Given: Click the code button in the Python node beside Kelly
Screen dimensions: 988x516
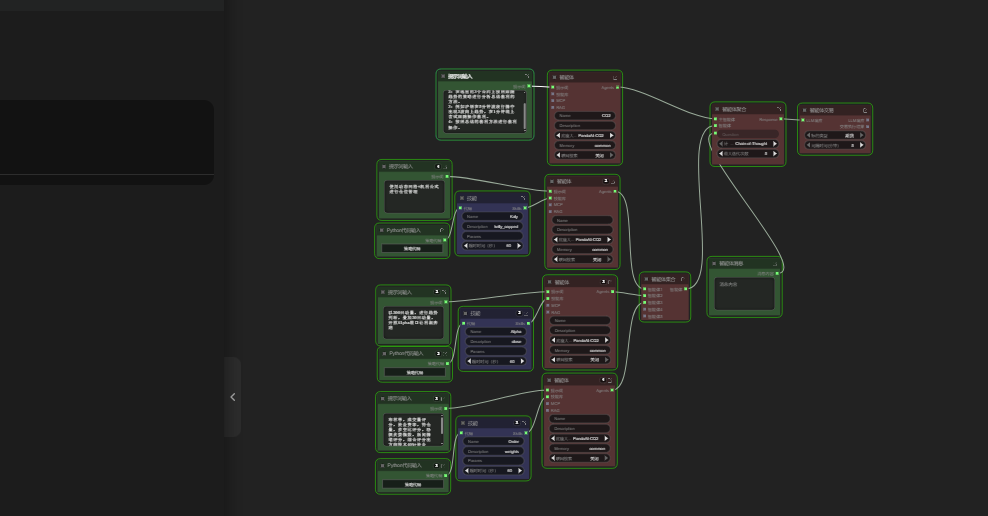Looking at the screenshot, I should coord(412,248).
